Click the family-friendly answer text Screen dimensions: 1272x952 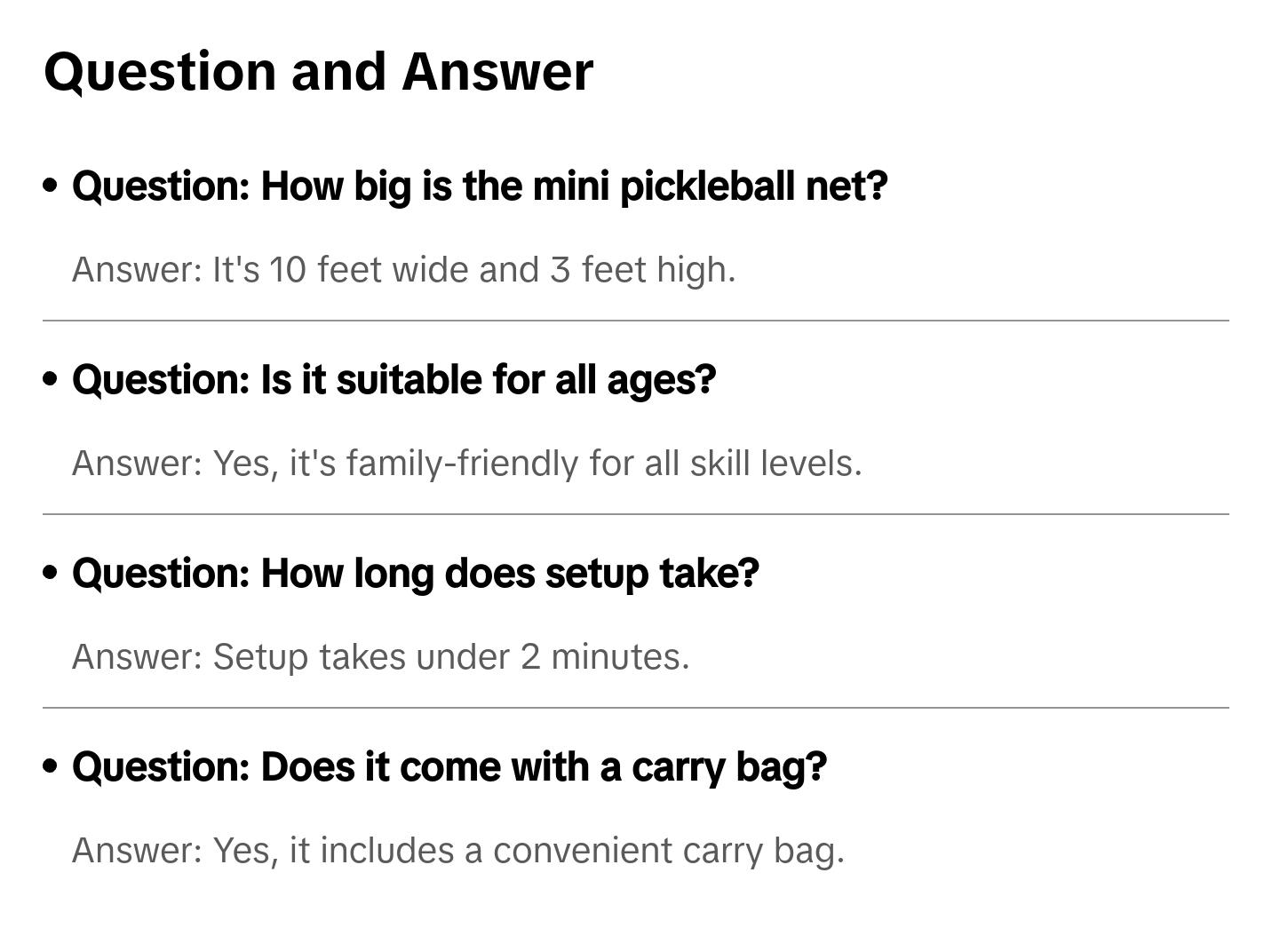466,464
